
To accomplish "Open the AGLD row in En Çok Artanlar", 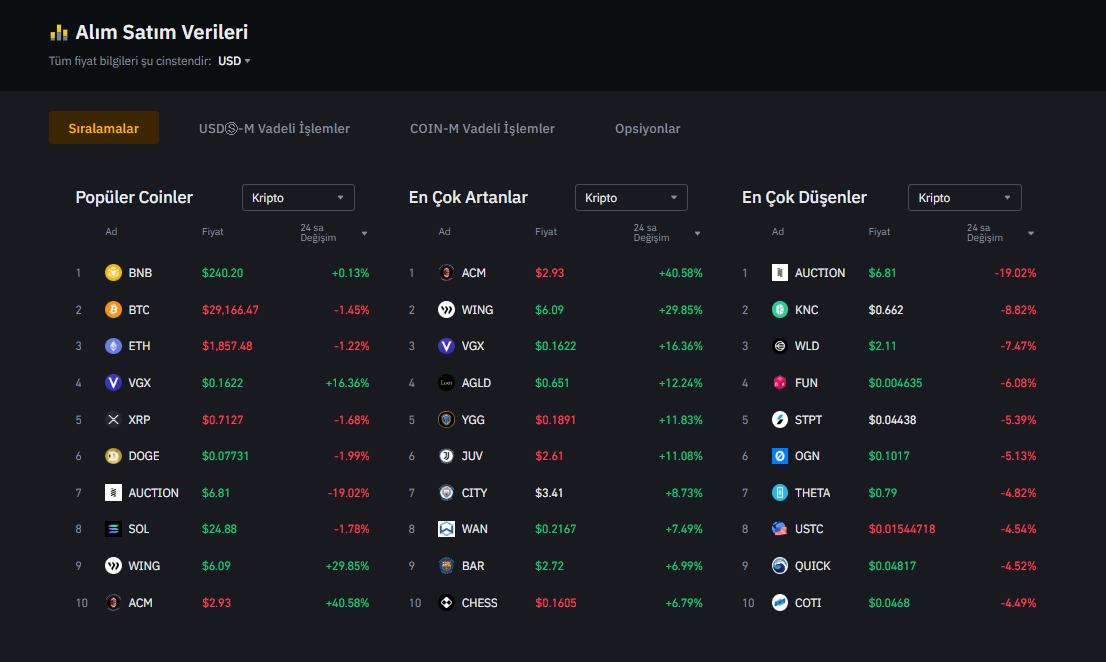I will (476, 383).
